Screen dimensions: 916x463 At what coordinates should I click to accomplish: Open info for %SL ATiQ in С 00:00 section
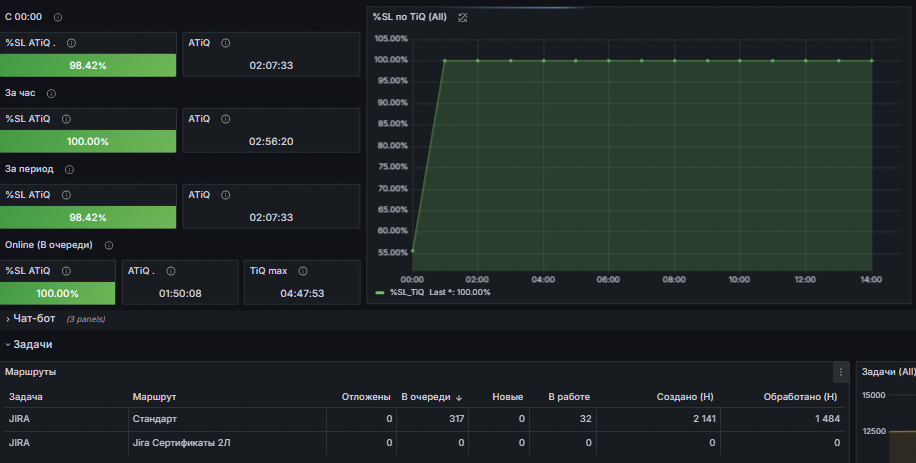pyautogui.click(x=71, y=43)
